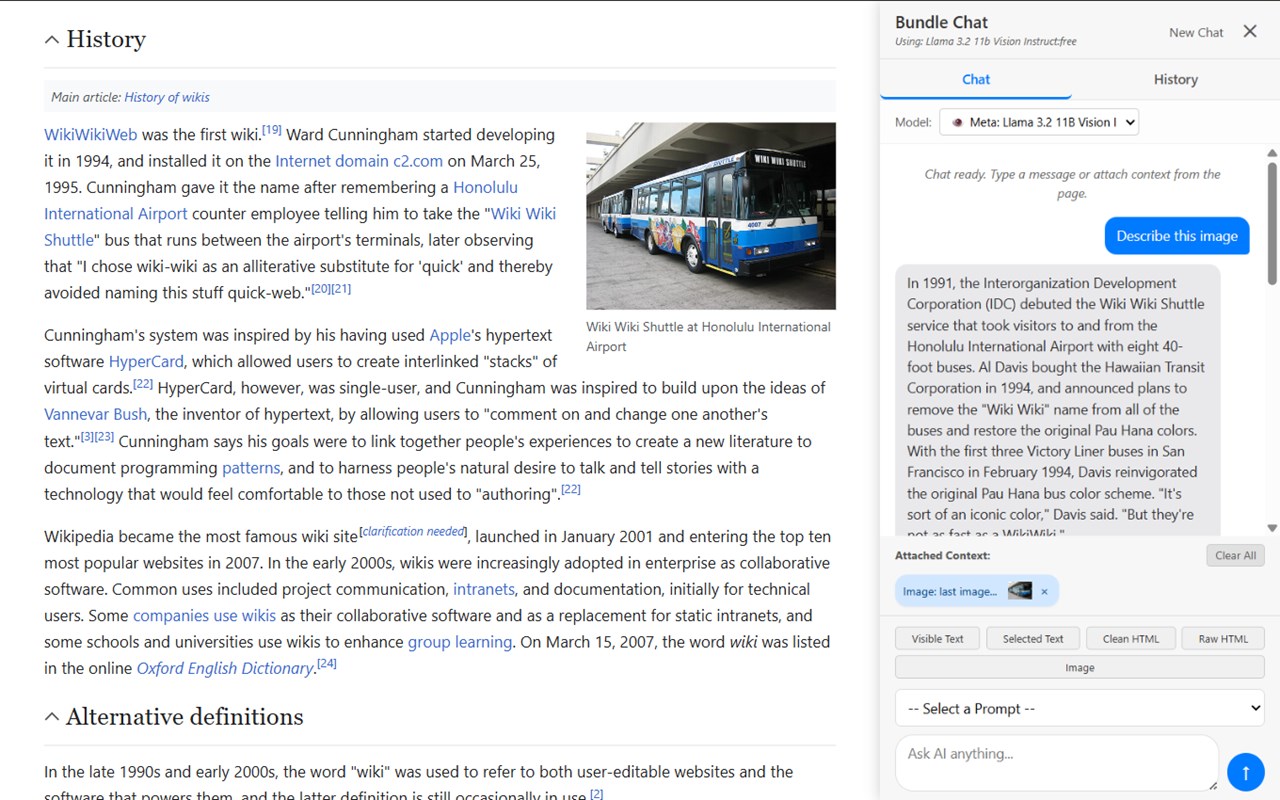This screenshot has width=1280, height=800.
Task: Attach Visible Text context
Action: pos(938,638)
